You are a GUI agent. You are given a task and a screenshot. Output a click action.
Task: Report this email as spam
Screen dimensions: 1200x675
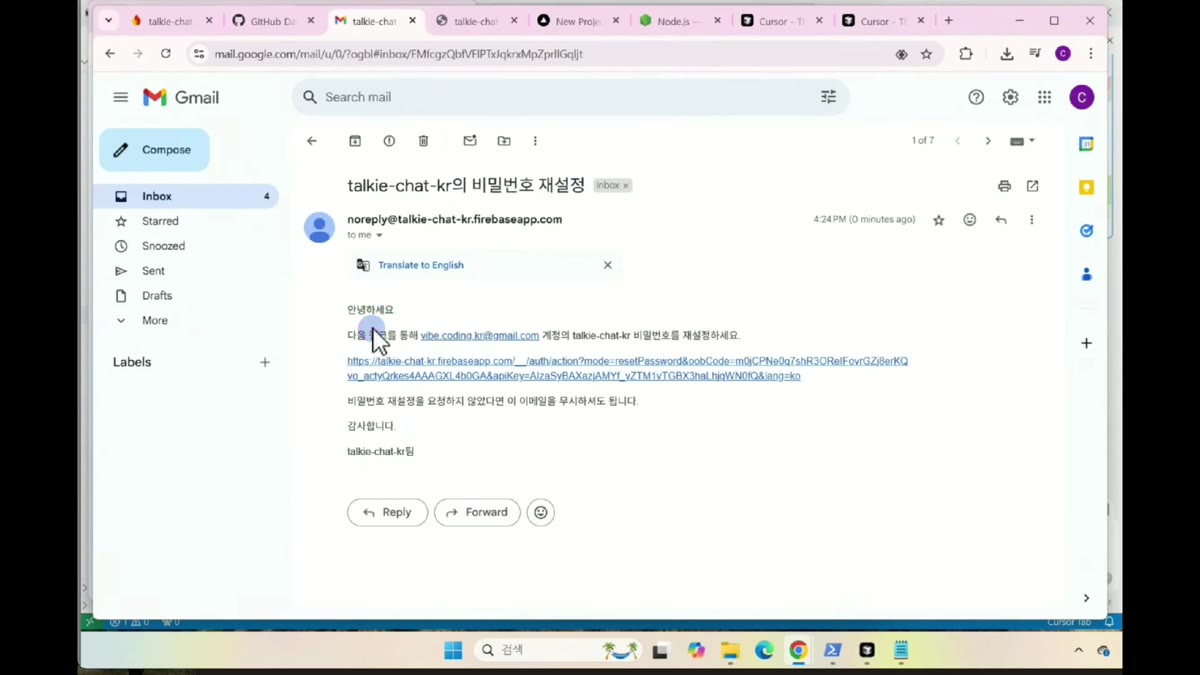(x=389, y=141)
